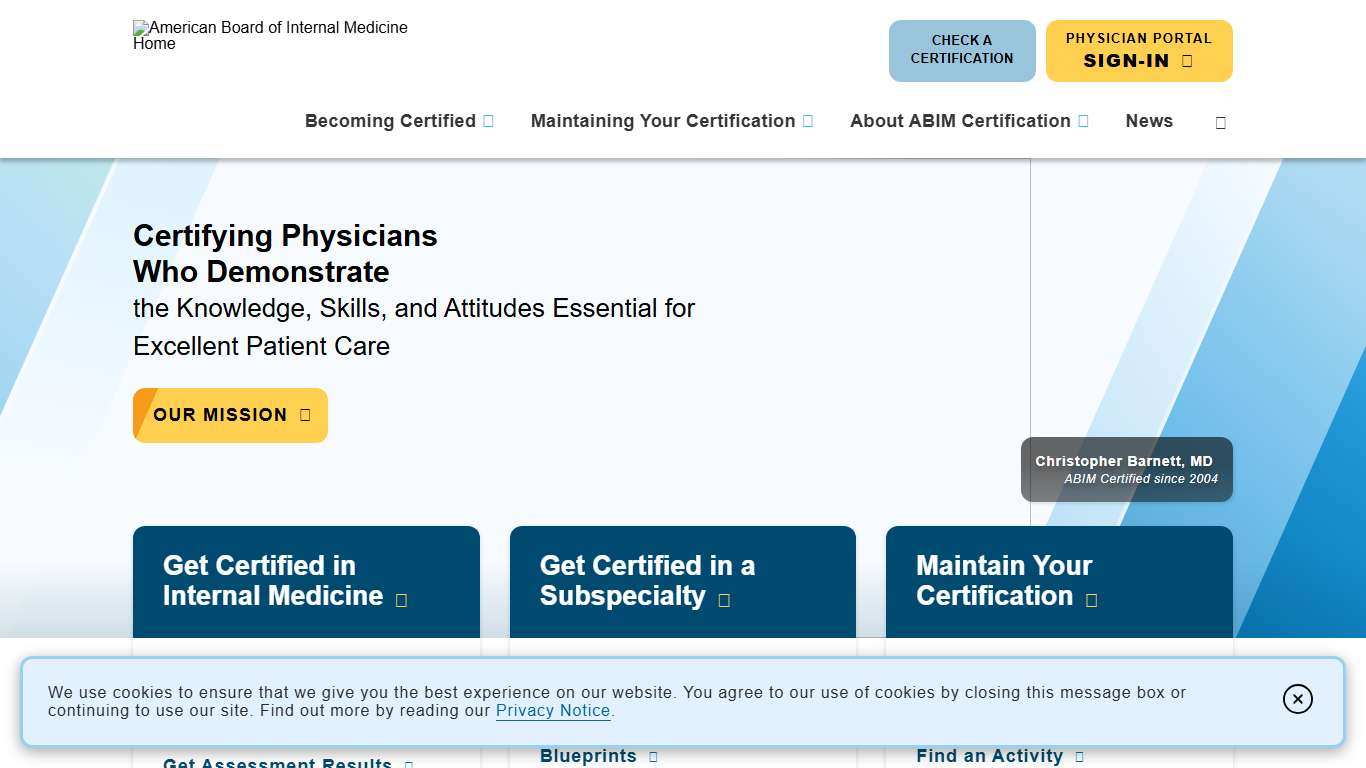
Task: Close the cookie notice with X icon
Action: pos(1297,699)
